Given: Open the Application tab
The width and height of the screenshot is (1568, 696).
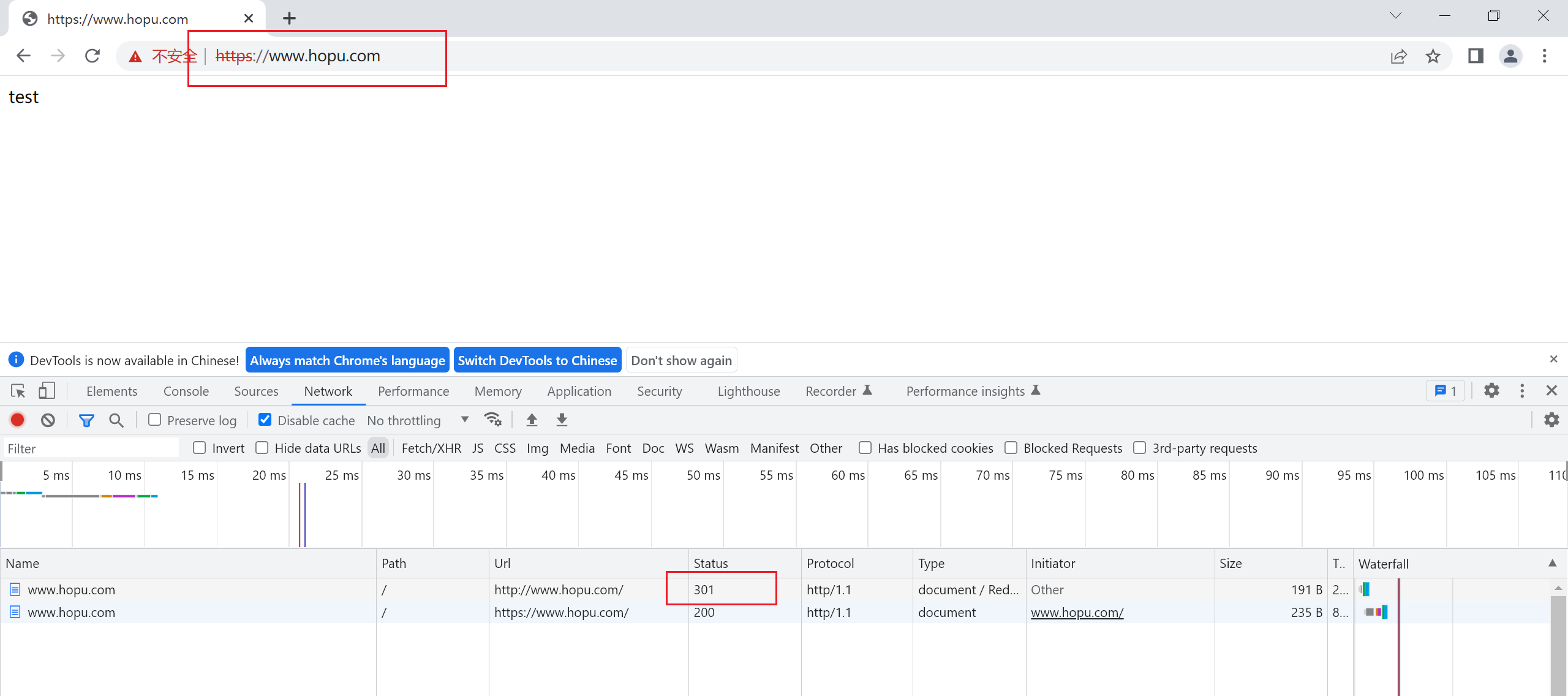Looking at the screenshot, I should tap(579, 391).
